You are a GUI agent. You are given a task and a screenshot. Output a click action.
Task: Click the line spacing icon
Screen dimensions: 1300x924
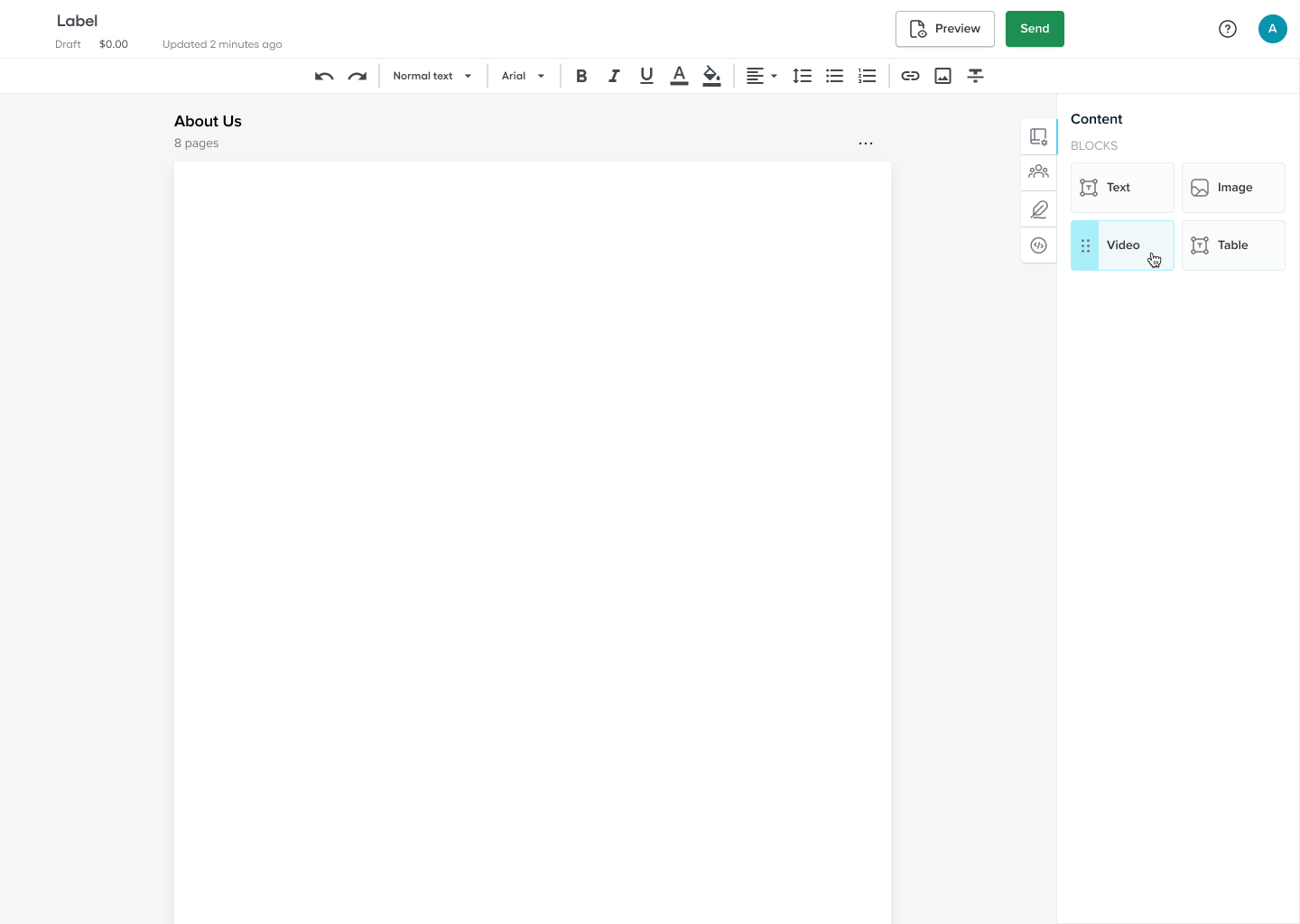802,76
